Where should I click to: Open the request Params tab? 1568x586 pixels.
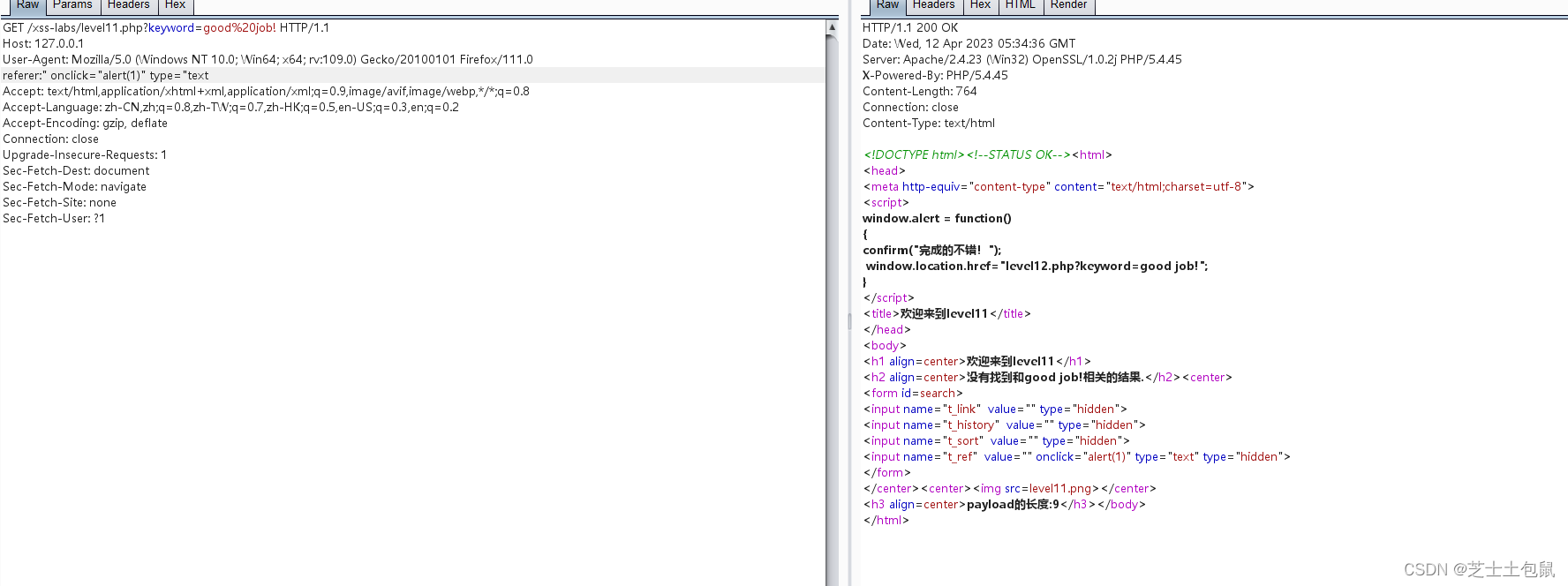(72, 5)
